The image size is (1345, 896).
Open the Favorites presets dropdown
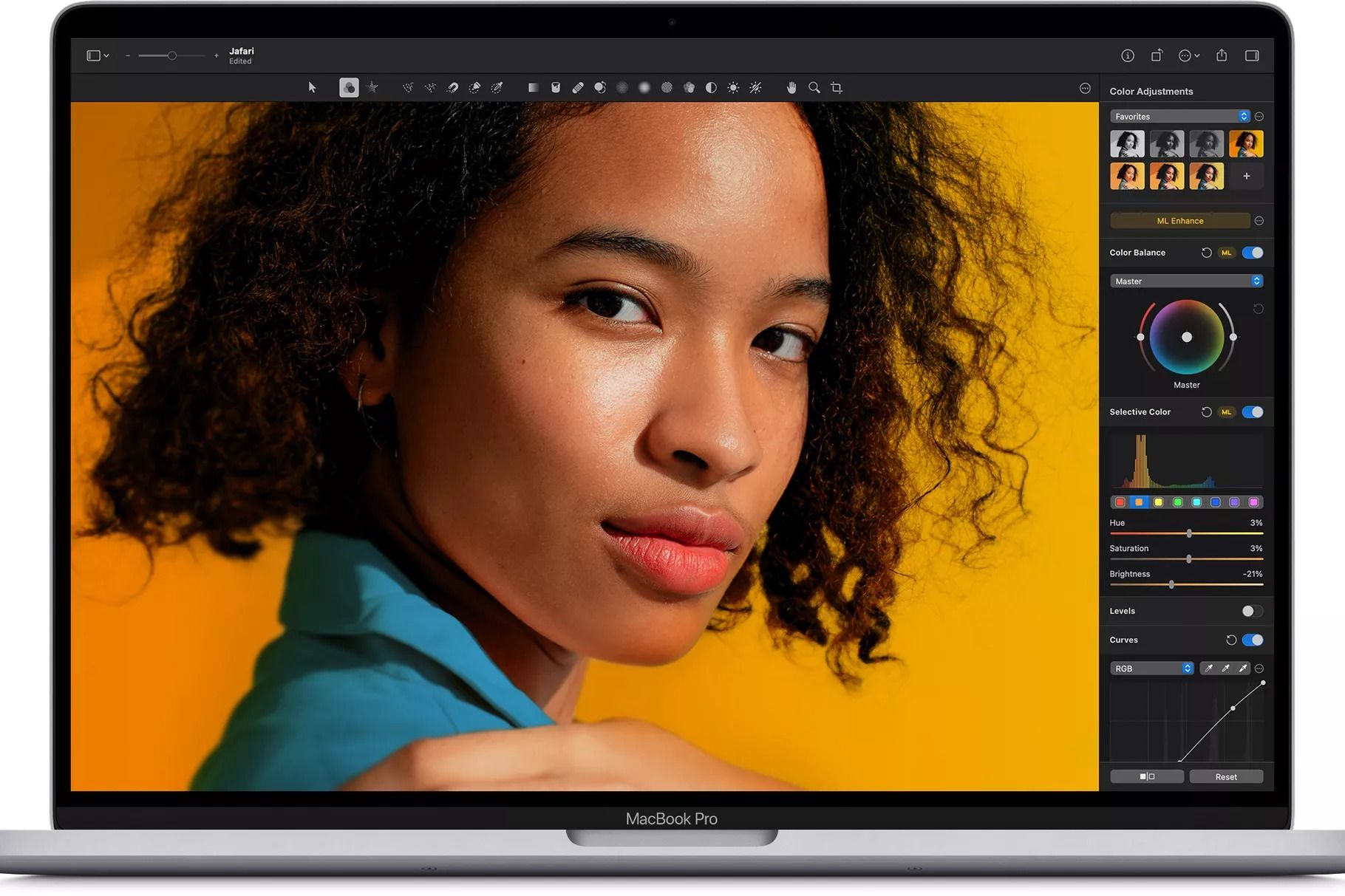pos(1182,116)
